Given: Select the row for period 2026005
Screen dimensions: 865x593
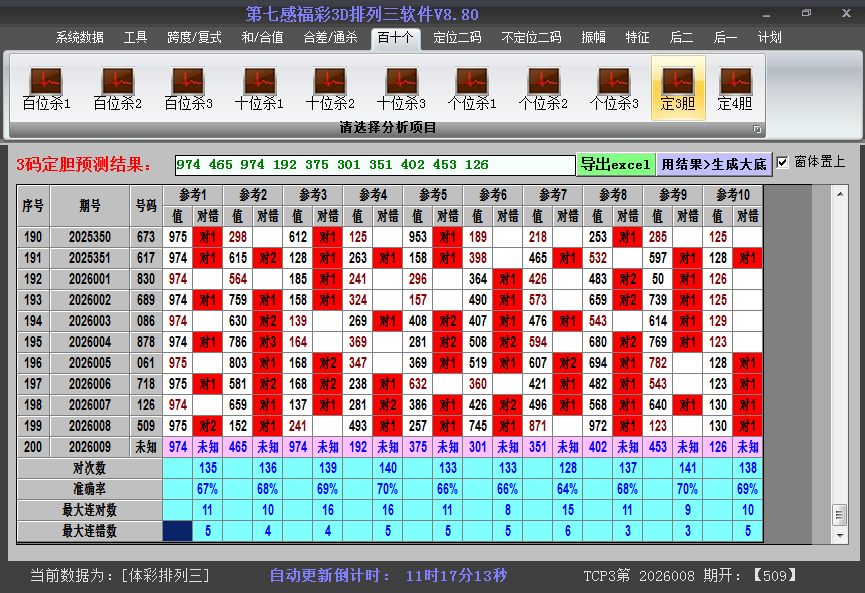Looking at the screenshot, I should [x=91, y=364].
